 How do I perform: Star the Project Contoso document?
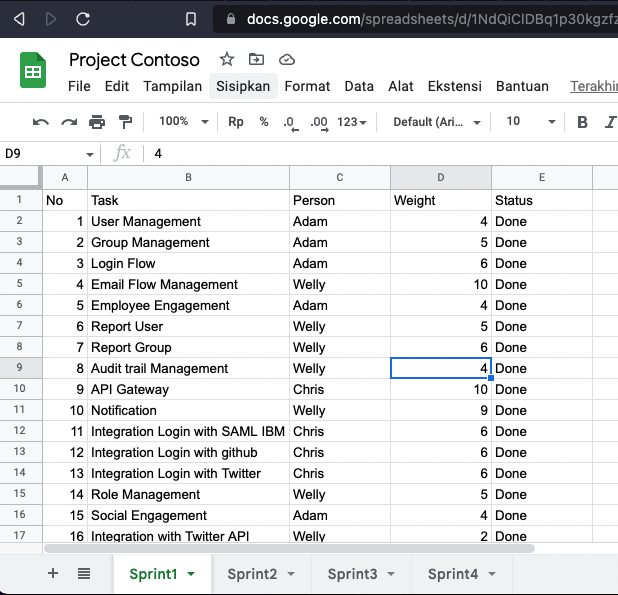227,59
